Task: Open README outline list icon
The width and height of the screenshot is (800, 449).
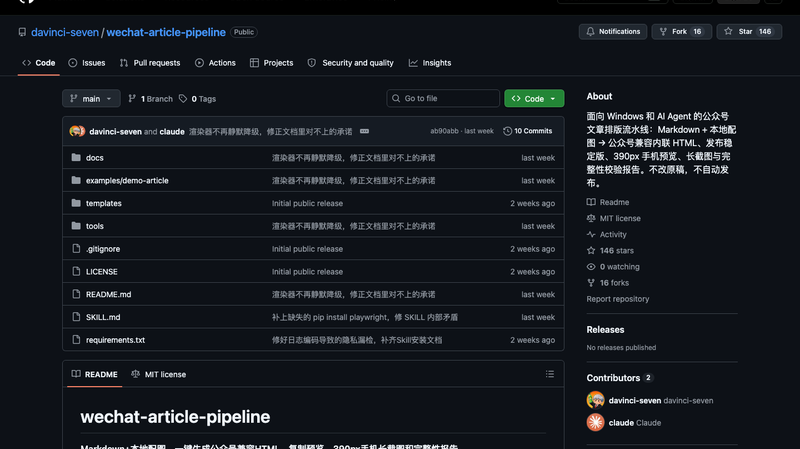Action: coord(549,375)
